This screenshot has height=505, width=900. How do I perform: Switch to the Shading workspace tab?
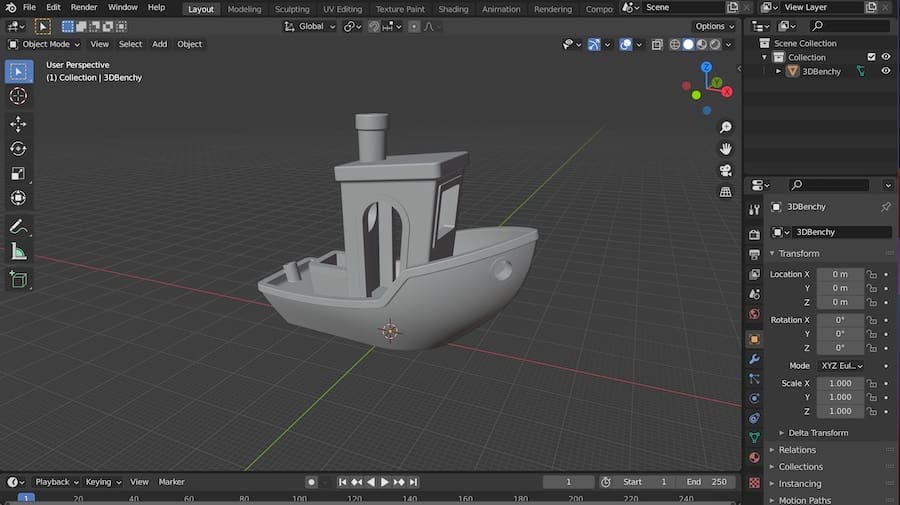point(453,9)
